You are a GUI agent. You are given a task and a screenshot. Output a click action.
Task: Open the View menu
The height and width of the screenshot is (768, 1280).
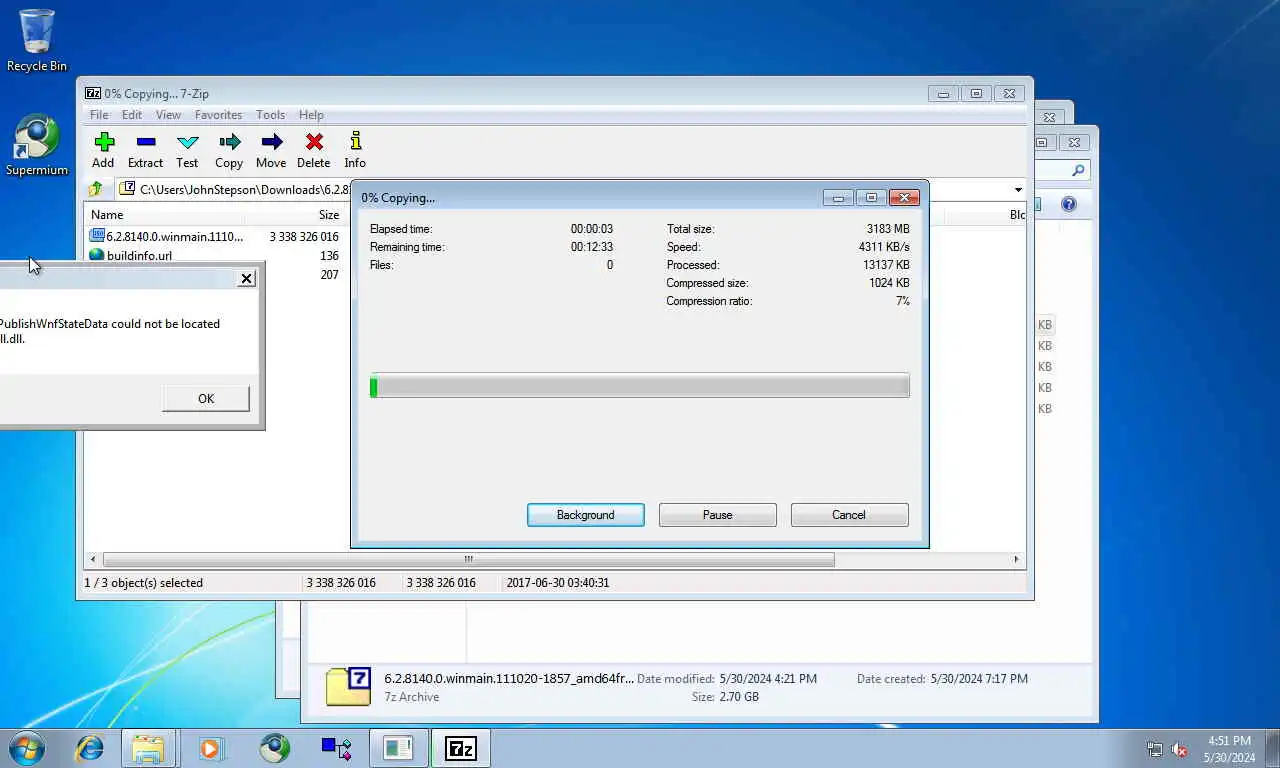click(168, 115)
